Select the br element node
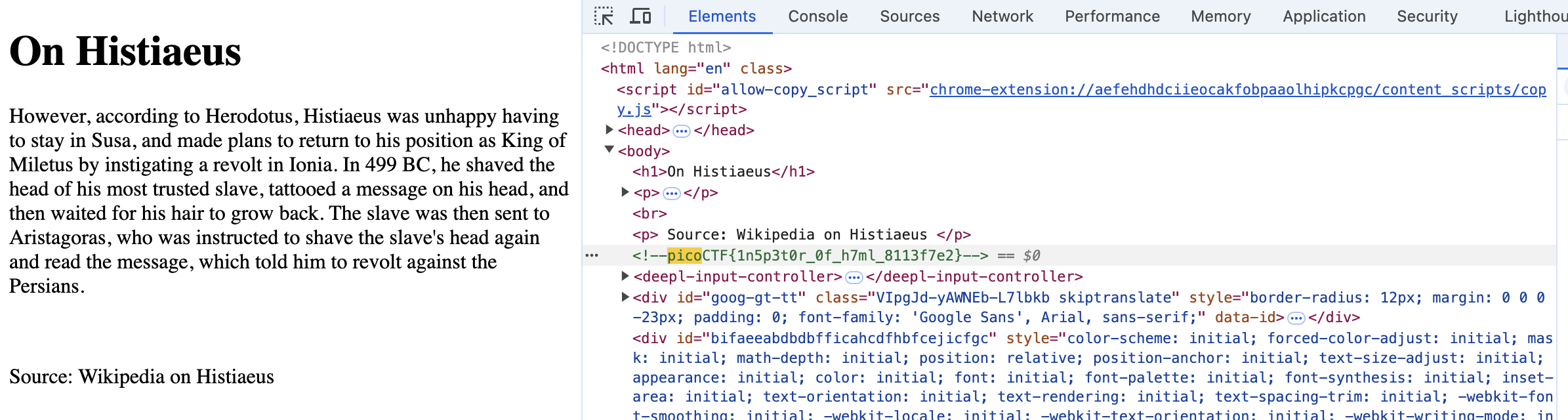 650,214
